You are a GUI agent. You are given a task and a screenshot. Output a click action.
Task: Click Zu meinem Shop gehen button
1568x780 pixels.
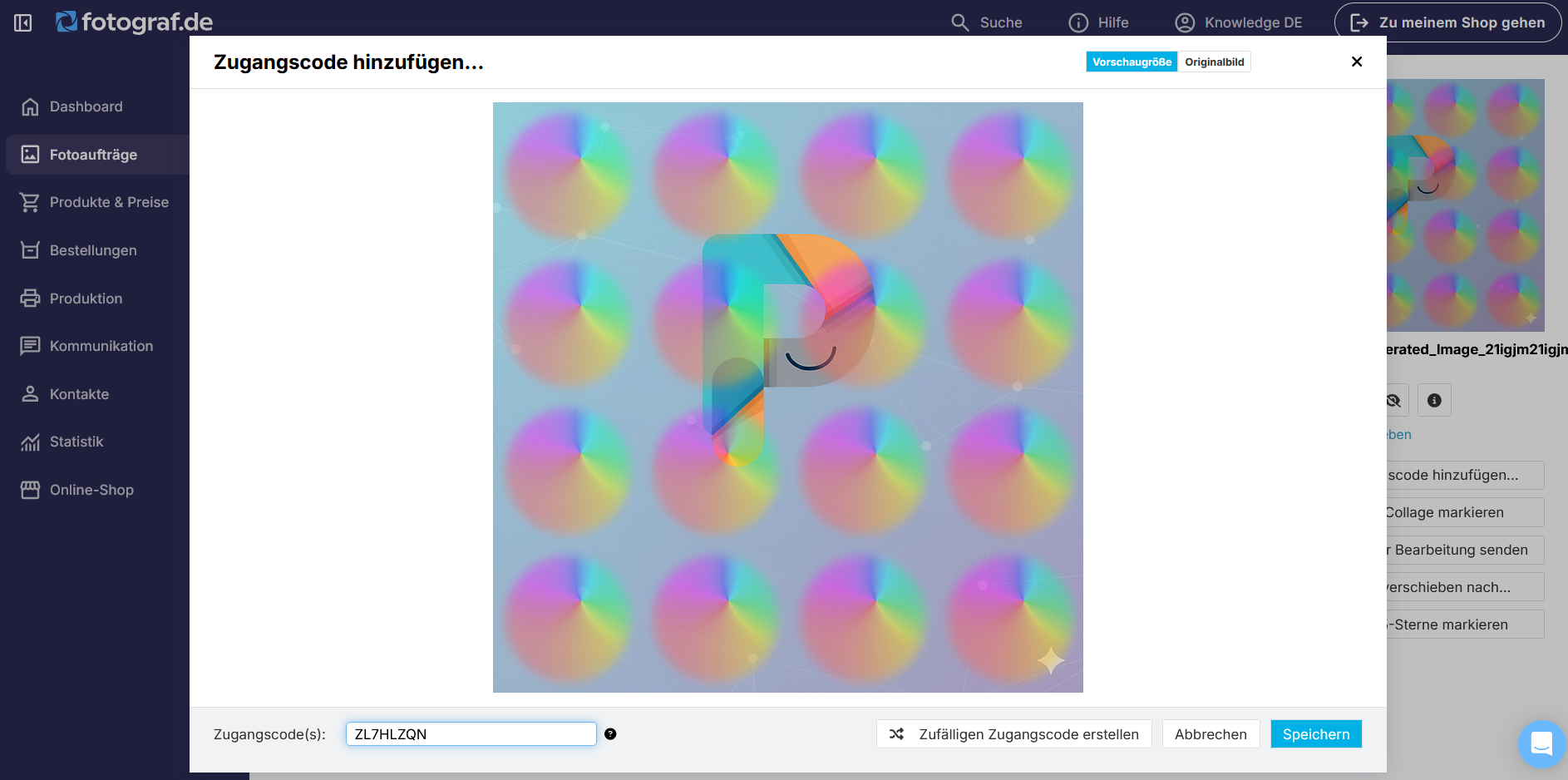click(1447, 22)
